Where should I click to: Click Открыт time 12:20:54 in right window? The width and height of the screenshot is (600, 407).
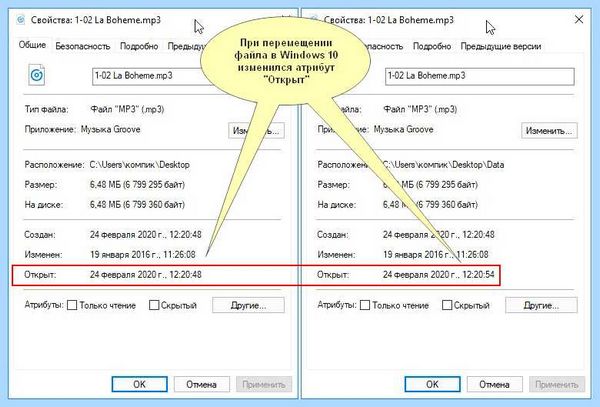pyautogui.click(x=478, y=275)
